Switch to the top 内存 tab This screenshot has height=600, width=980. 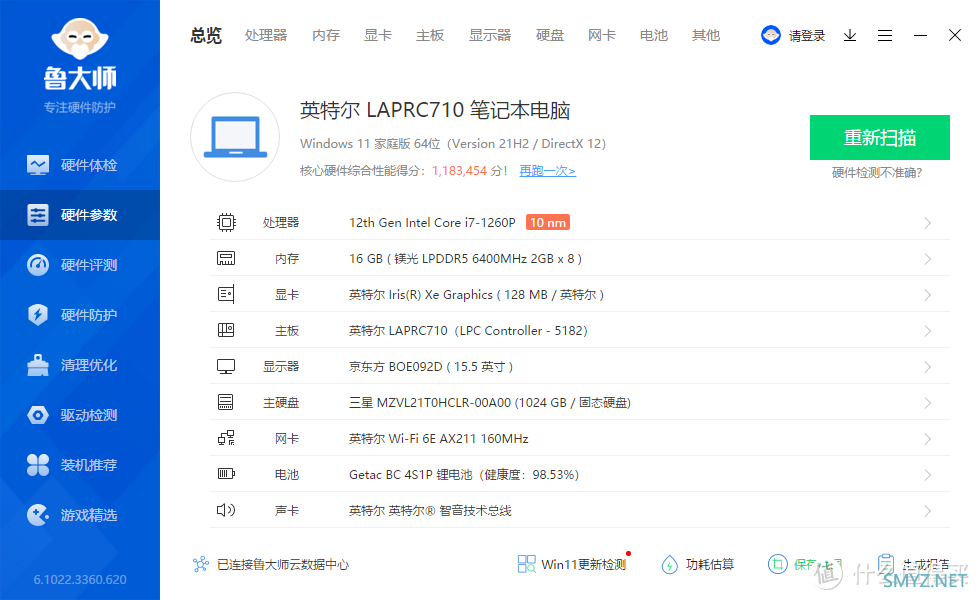(326, 36)
